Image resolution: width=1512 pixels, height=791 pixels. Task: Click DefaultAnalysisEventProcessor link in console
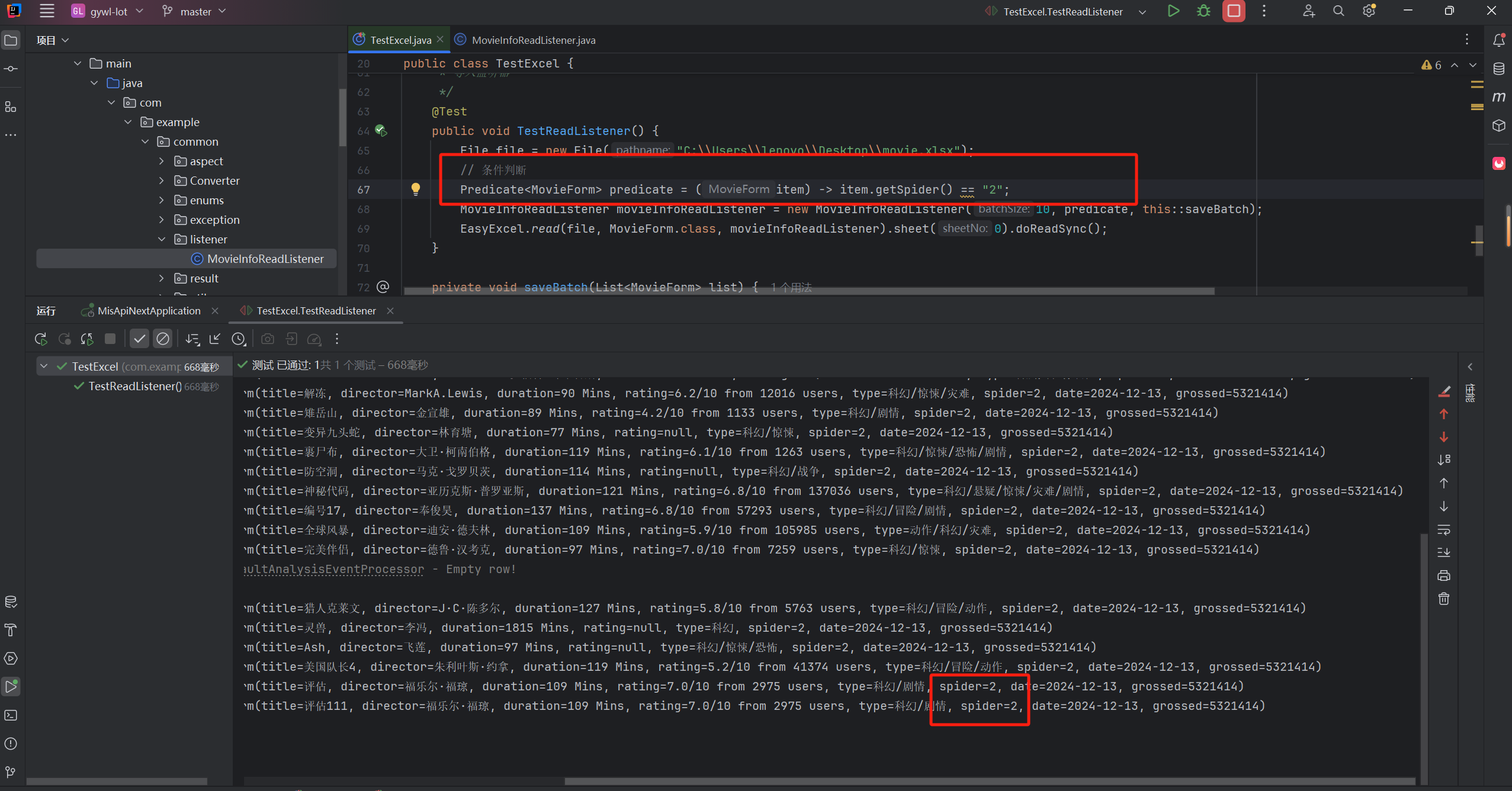coord(334,569)
